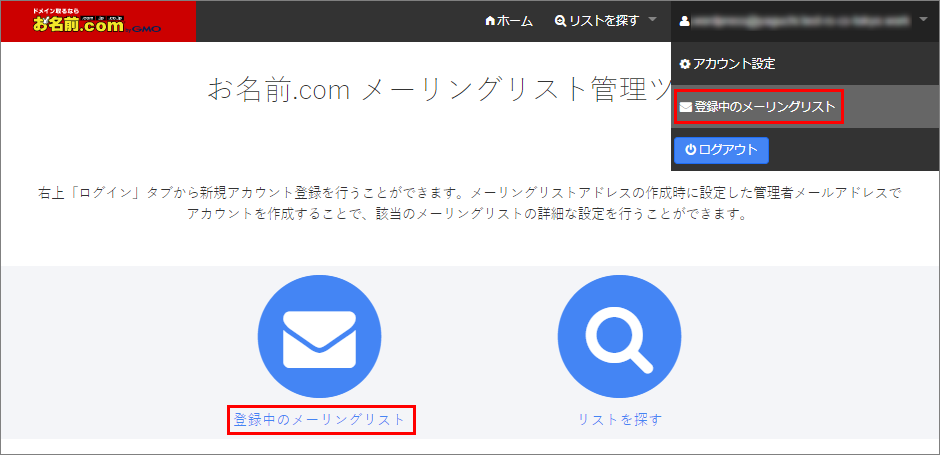Open the リストを探す link below magnifier

click(x=620, y=420)
